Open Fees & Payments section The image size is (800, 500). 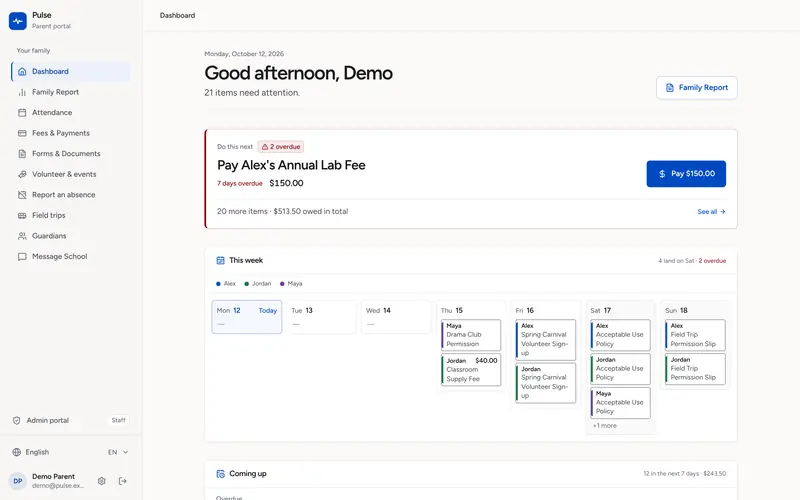[x=70, y=133]
